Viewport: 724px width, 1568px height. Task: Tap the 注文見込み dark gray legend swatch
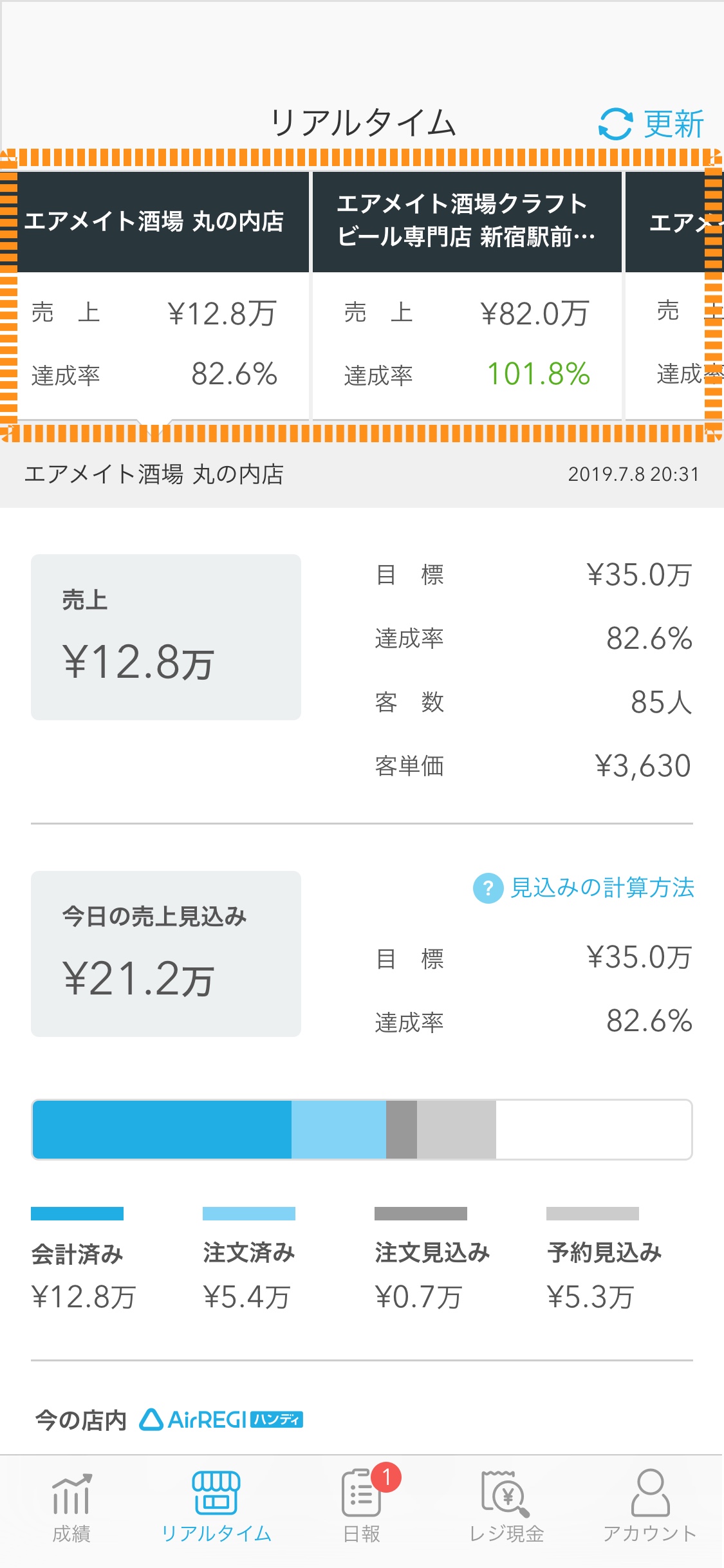tap(421, 1213)
